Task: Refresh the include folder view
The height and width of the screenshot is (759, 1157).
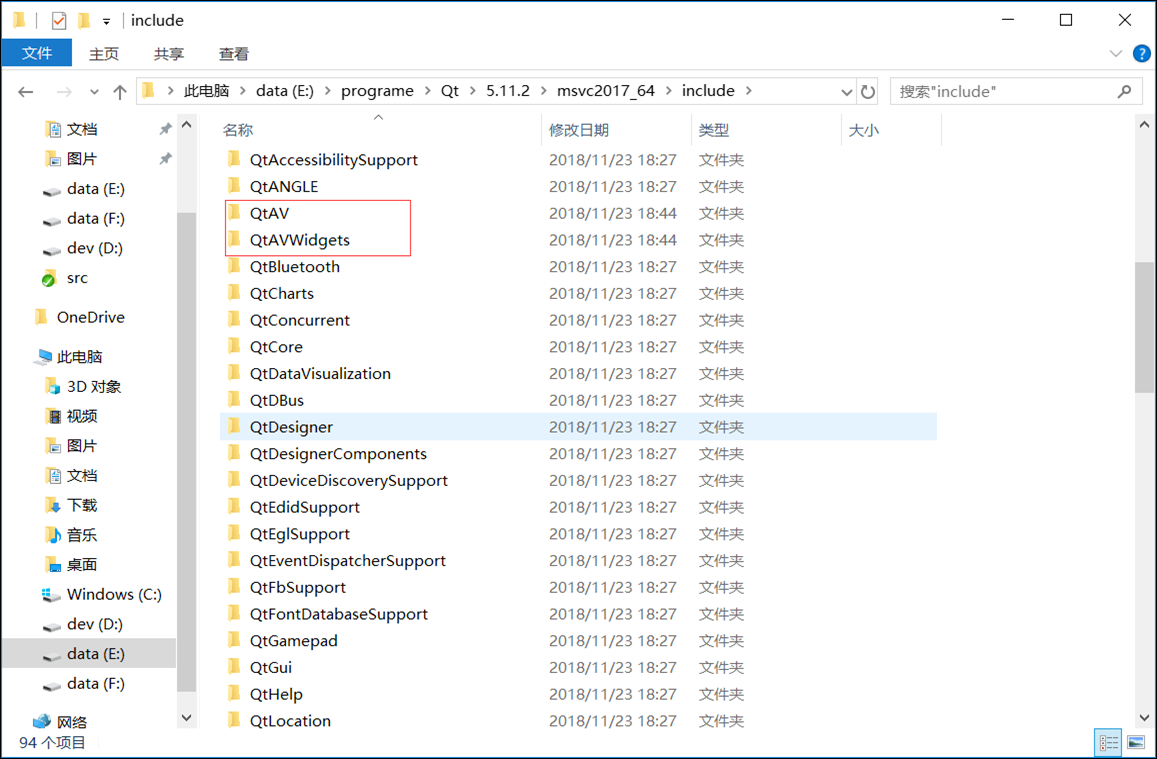Action: pos(868,91)
